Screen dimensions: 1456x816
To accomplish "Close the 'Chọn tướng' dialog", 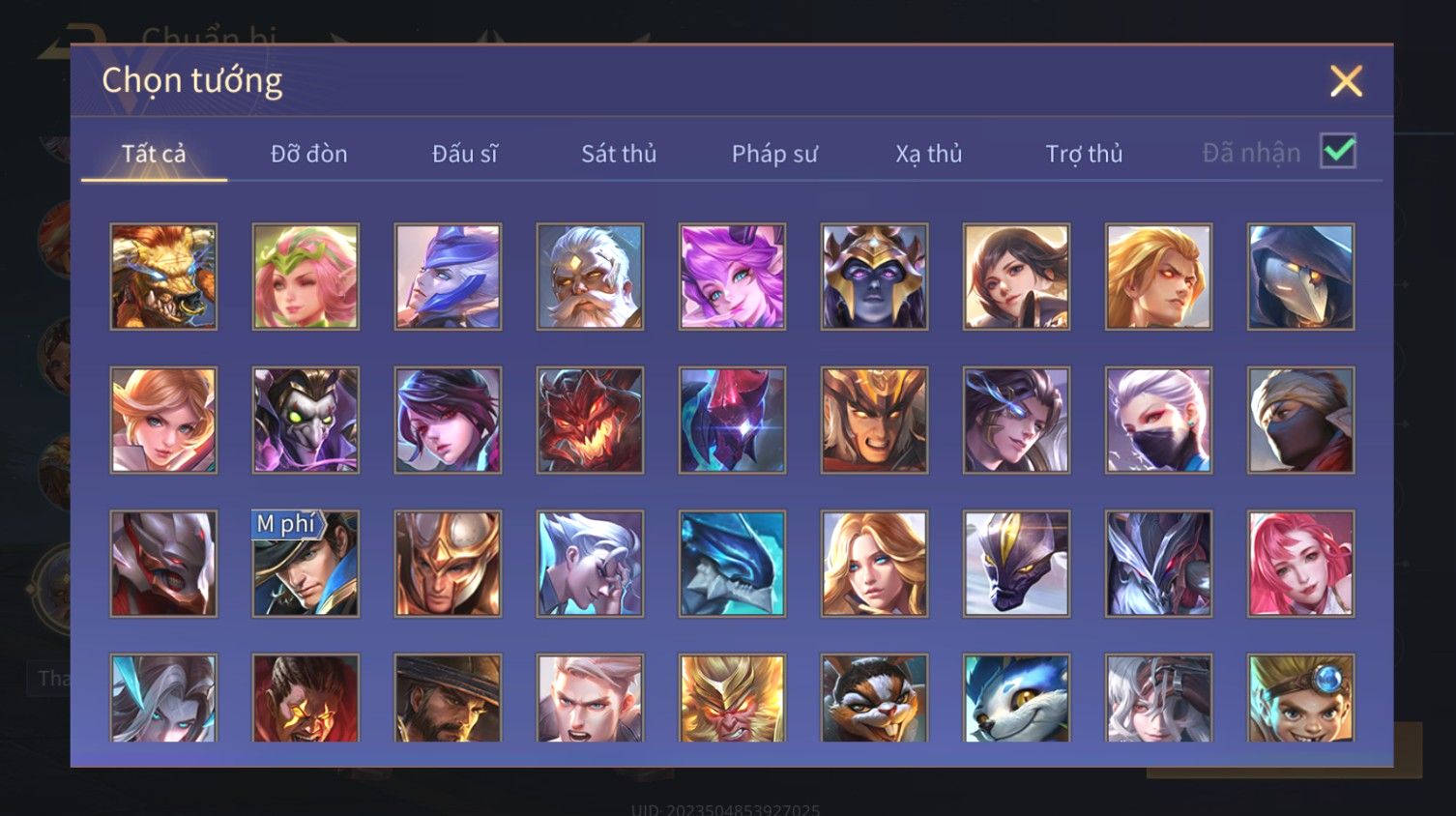I will pyautogui.click(x=1346, y=81).
